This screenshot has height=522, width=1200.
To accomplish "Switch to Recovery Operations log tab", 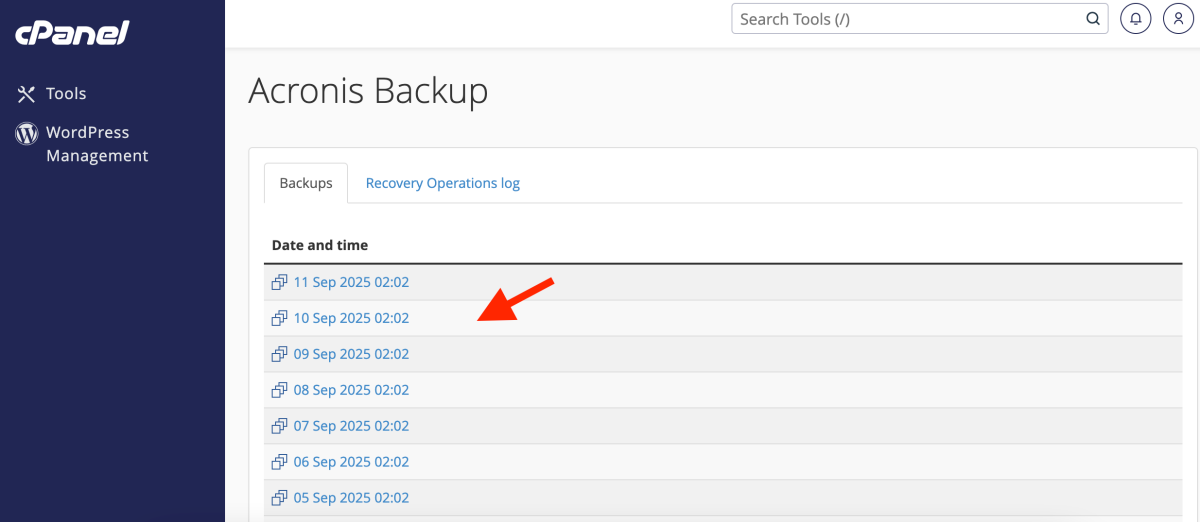I will 442,183.
